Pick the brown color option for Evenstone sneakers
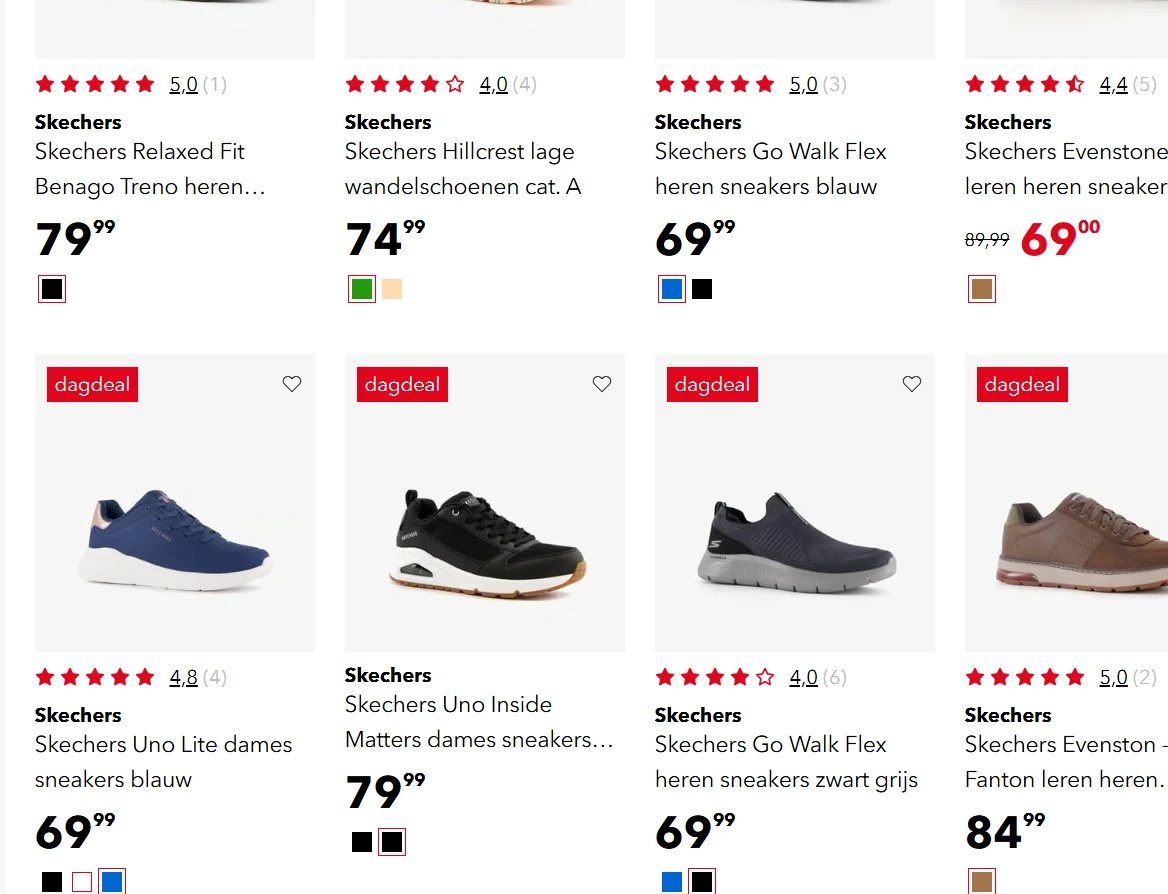This screenshot has width=1168, height=894. (x=981, y=288)
